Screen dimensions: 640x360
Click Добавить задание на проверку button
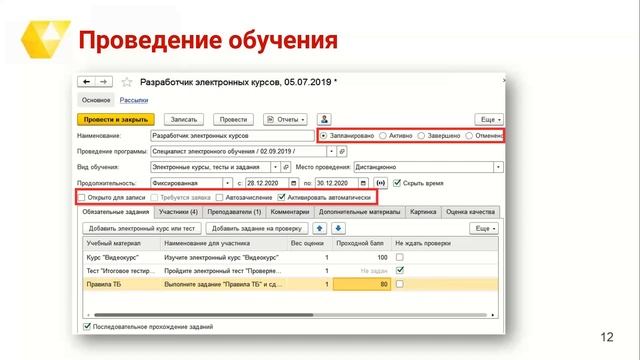[x=257, y=228]
